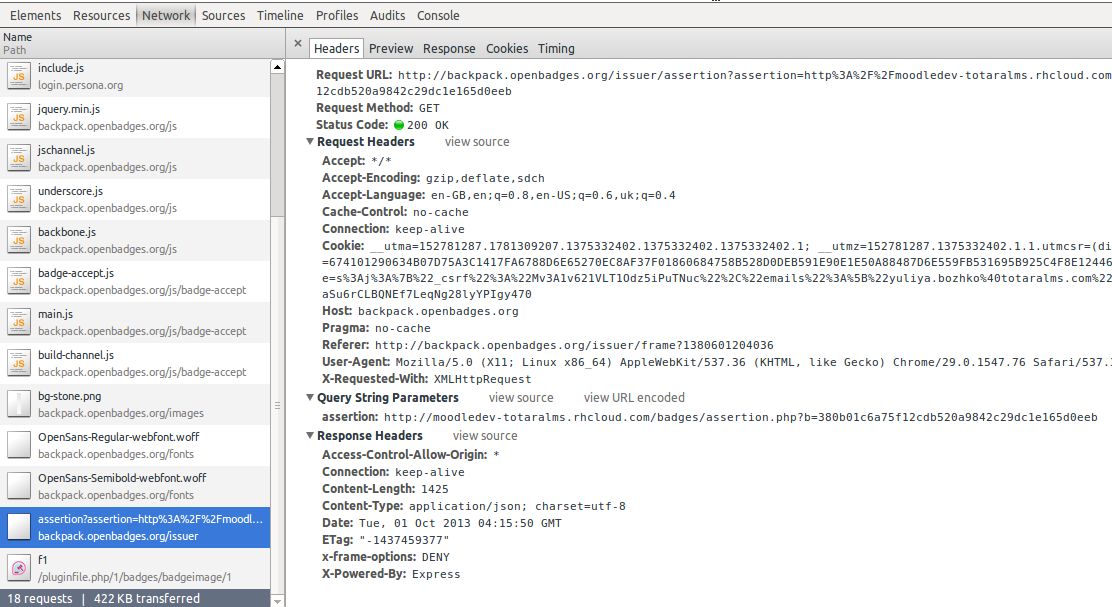Open the Elements panel
This screenshot has width=1112, height=607.
coord(35,16)
